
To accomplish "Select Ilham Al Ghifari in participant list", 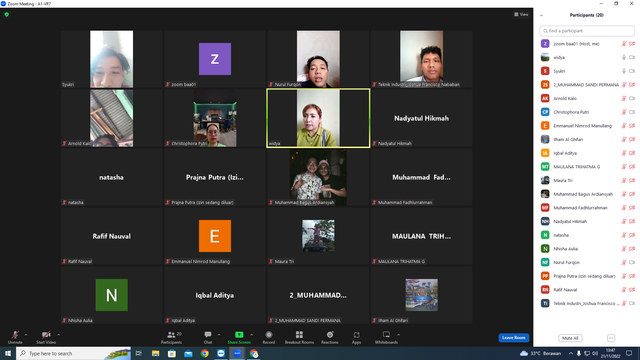I will pos(587,139).
